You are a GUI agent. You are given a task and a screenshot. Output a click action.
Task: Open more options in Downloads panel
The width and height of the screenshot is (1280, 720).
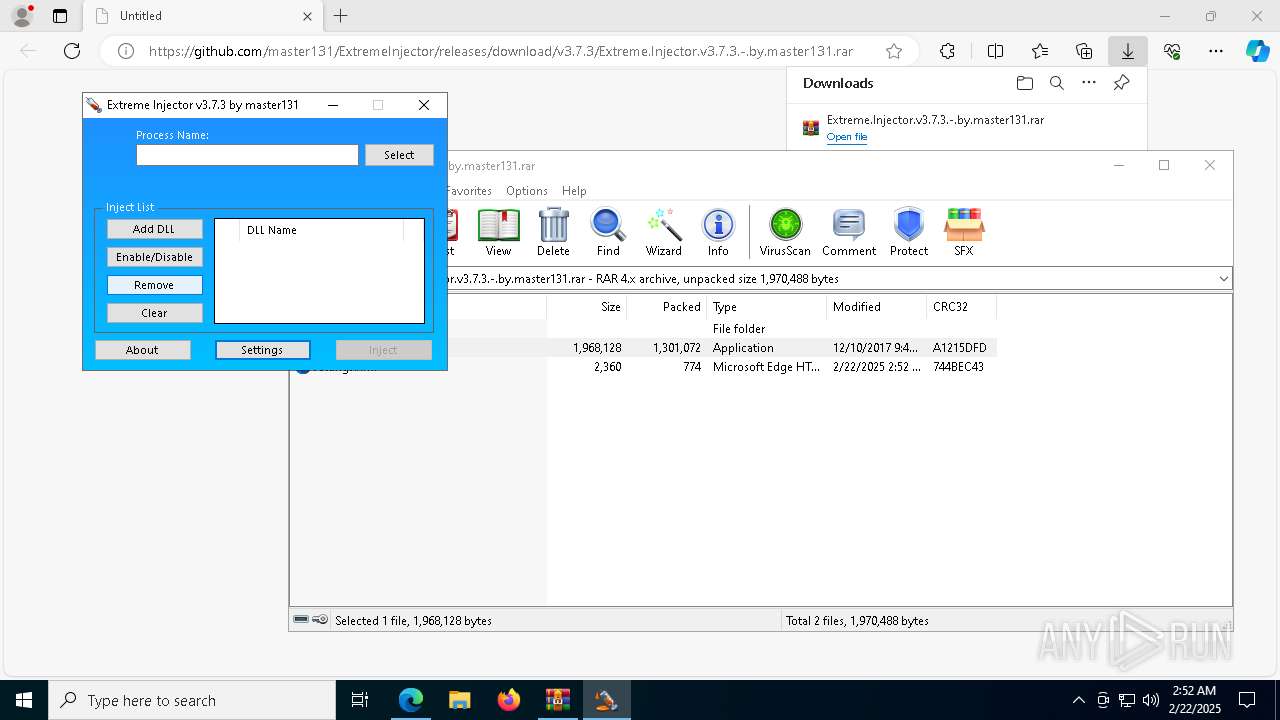[x=1089, y=83]
